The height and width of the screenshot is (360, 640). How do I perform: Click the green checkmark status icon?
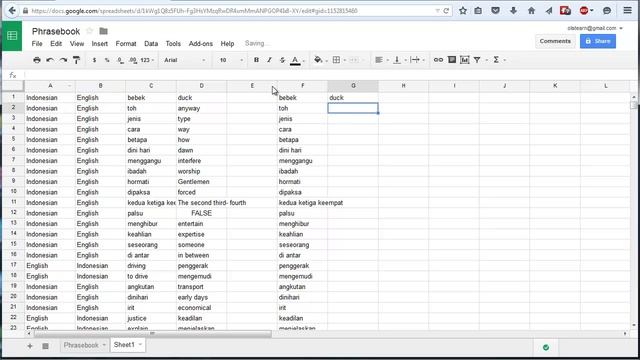click(546, 347)
